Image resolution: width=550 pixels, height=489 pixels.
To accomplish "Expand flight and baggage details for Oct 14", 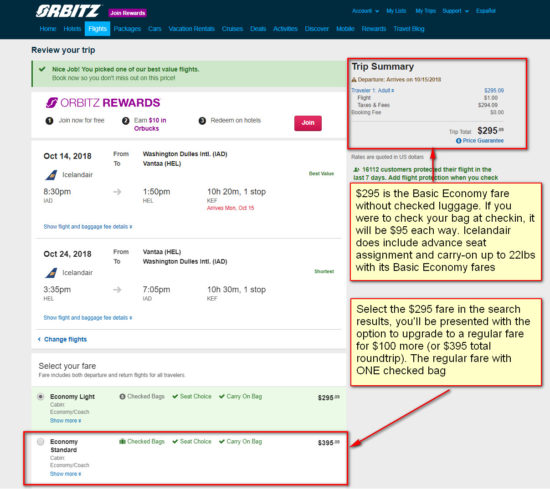I will (88, 227).
